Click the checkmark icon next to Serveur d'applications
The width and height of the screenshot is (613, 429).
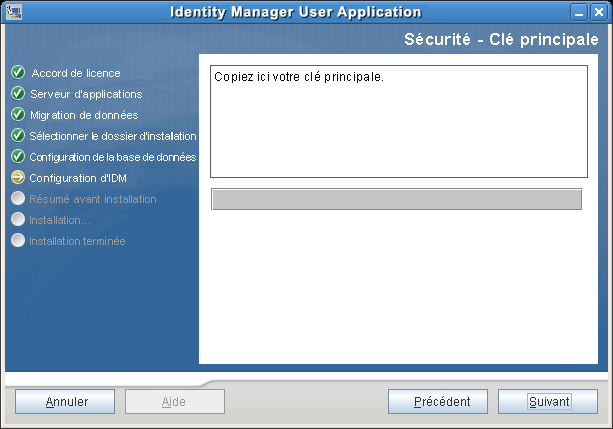point(17,94)
